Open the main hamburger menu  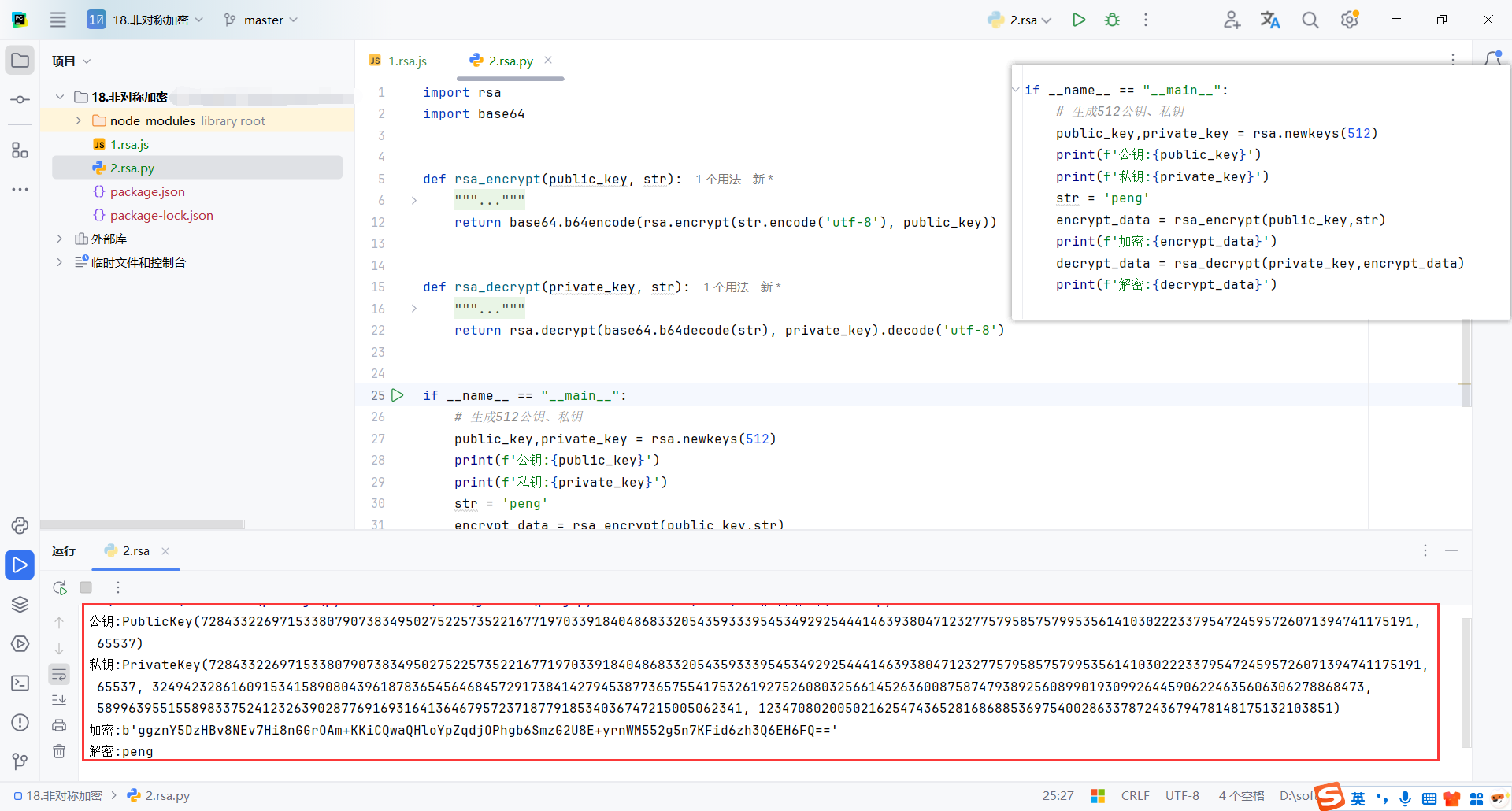click(x=58, y=20)
